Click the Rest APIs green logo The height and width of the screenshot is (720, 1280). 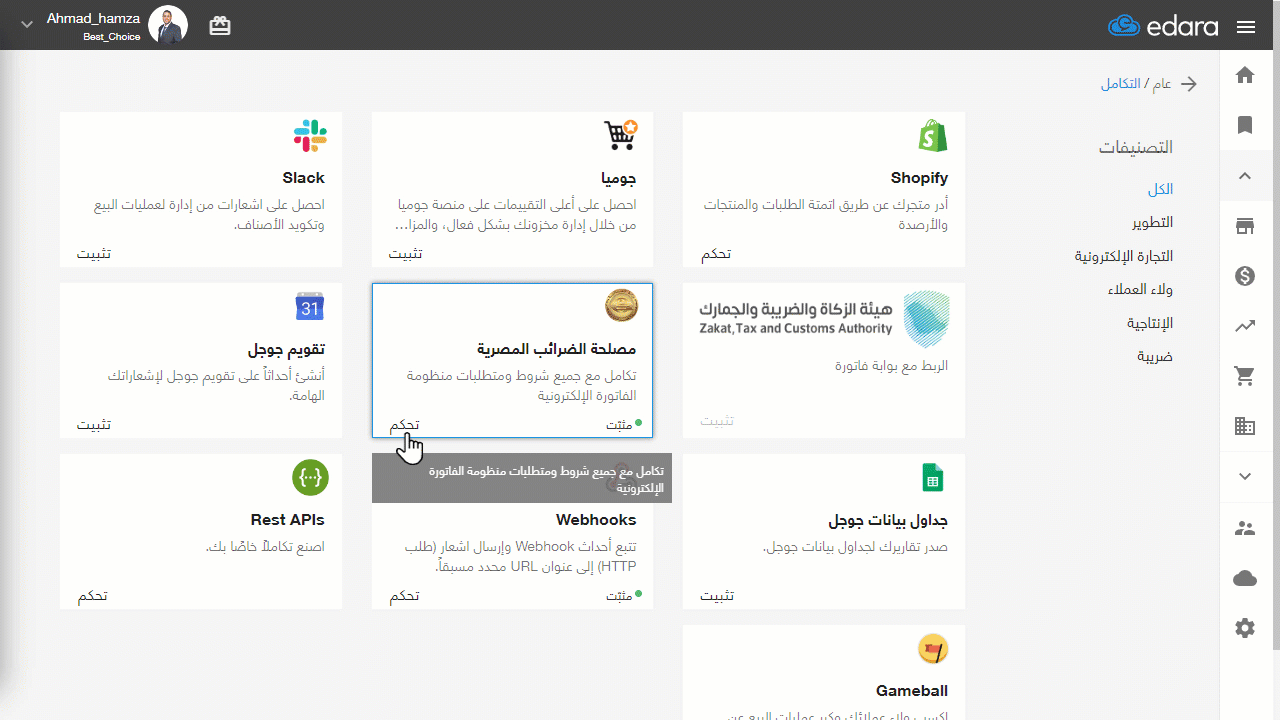pyautogui.click(x=310, y=478)
